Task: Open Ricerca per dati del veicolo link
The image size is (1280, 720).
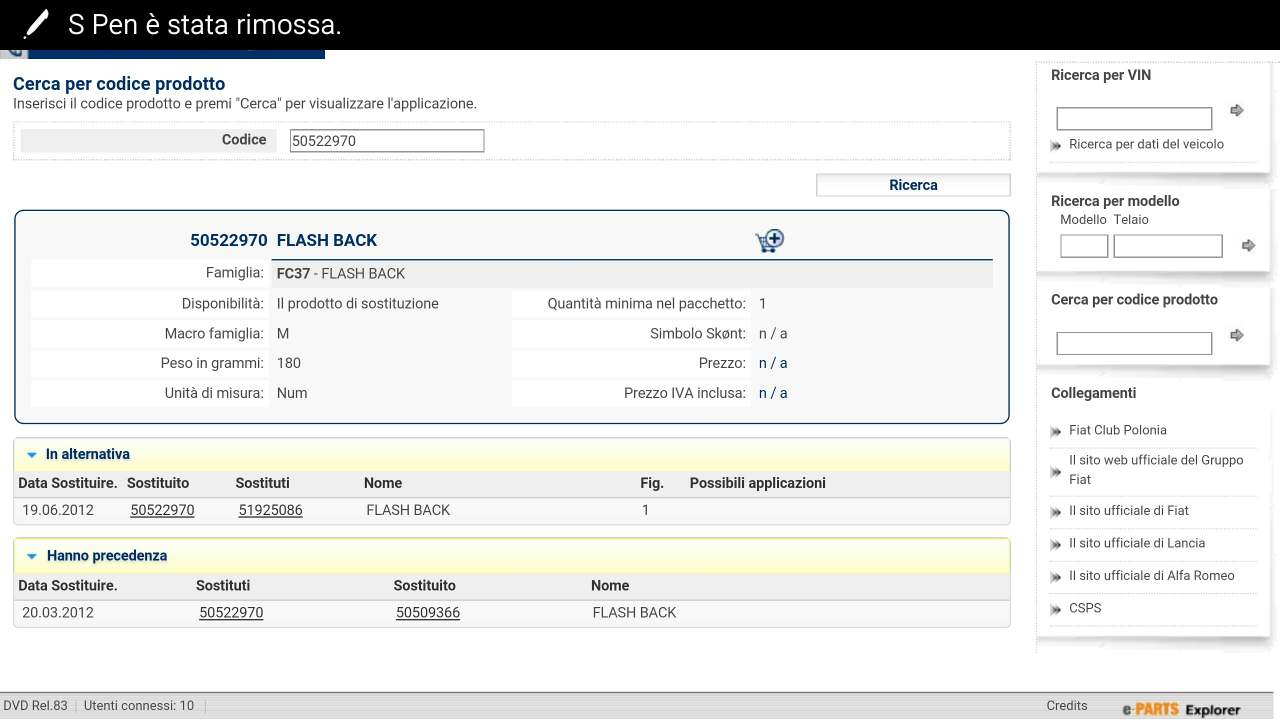Action: coord(1146,144)
